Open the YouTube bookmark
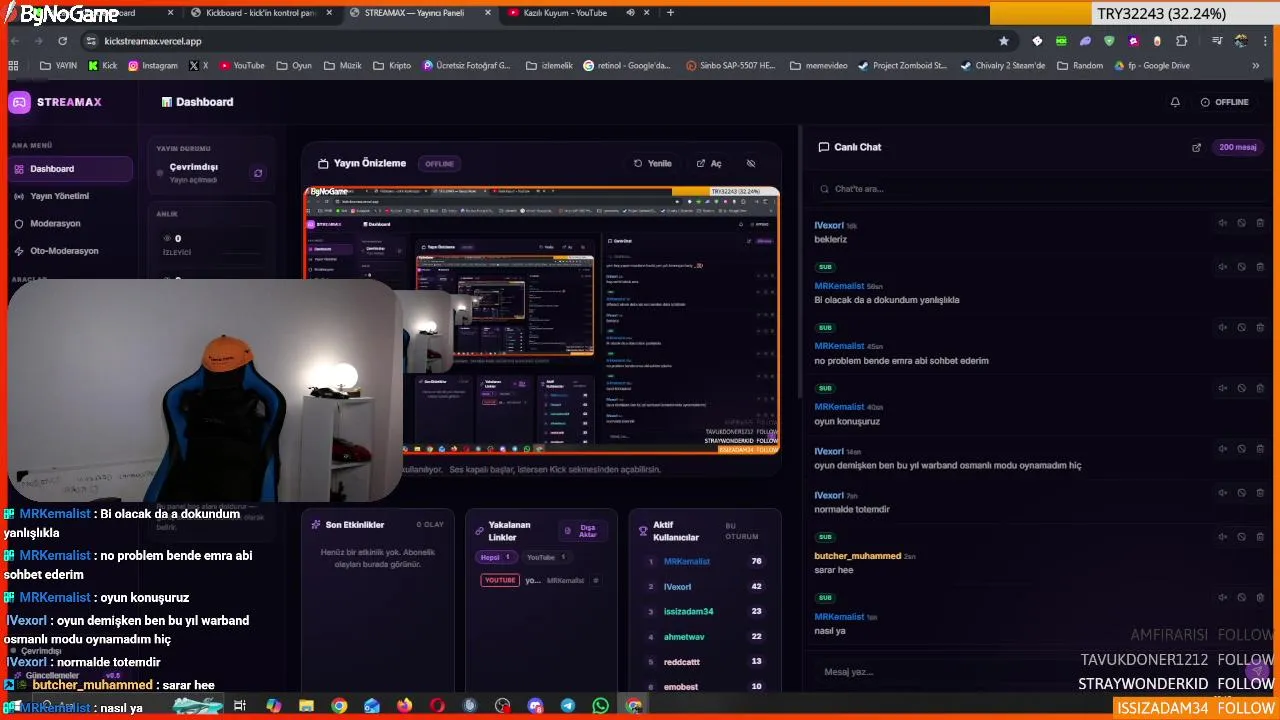1280x720 pixels. tap(242, 66)
